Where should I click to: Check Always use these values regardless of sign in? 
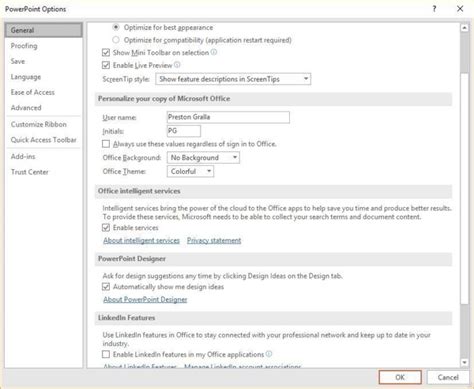coord(106,144)
